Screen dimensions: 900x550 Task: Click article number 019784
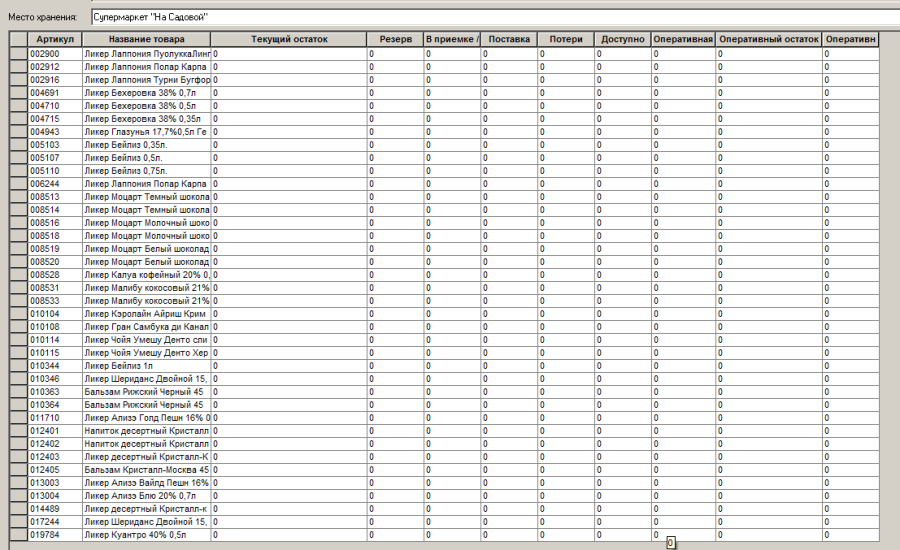pos(55,535)
